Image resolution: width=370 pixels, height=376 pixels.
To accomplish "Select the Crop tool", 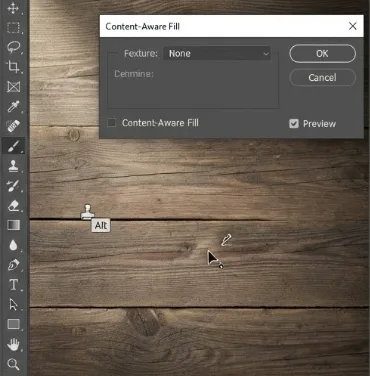I will 13,67.
